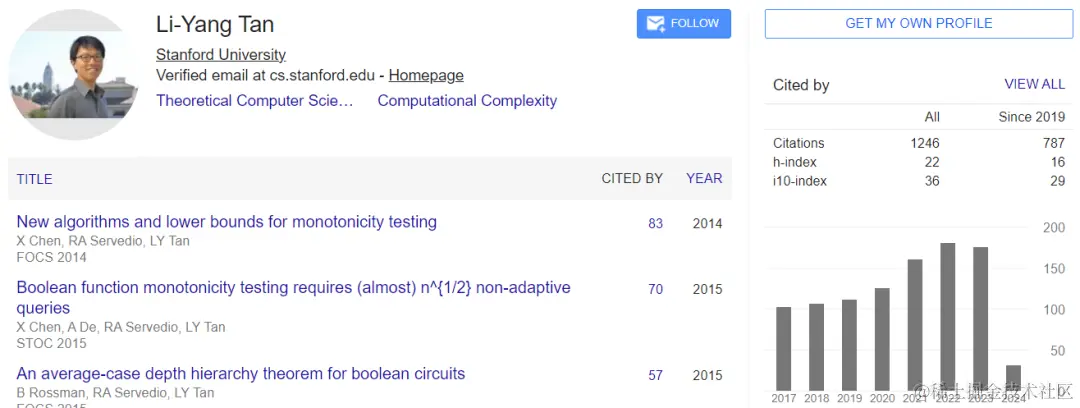Sort publications by Title column header
Viewport: 1080px width, 408px height.
pos(35,179)
